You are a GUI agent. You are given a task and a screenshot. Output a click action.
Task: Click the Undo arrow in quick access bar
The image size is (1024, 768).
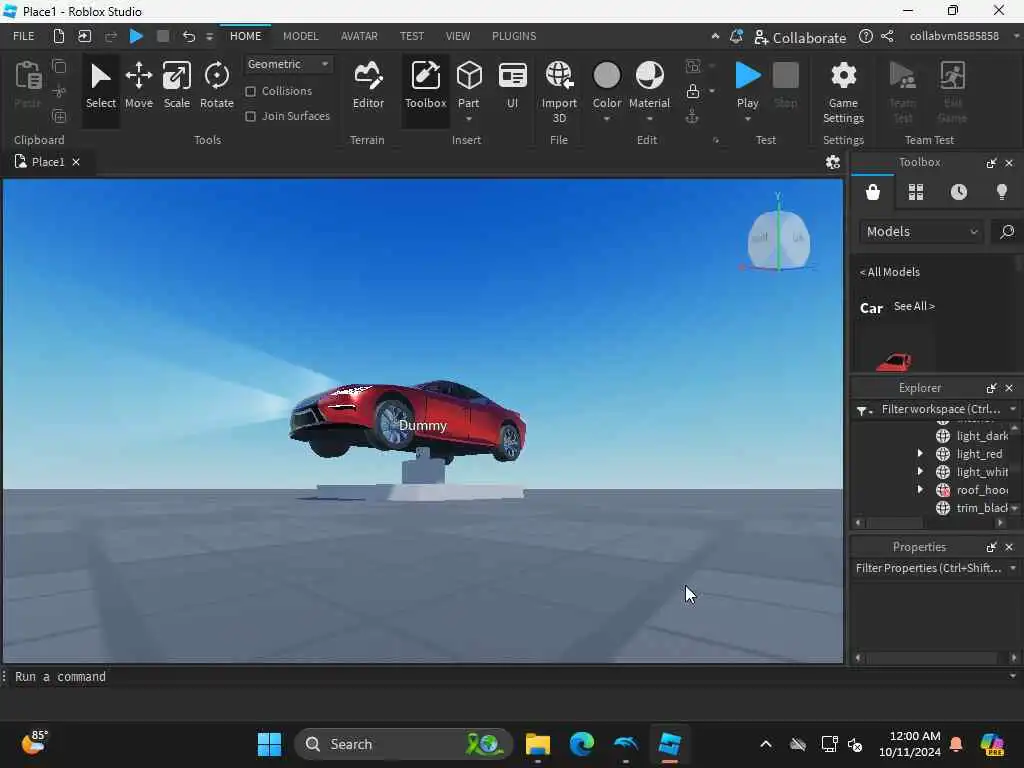pos(189,36)
